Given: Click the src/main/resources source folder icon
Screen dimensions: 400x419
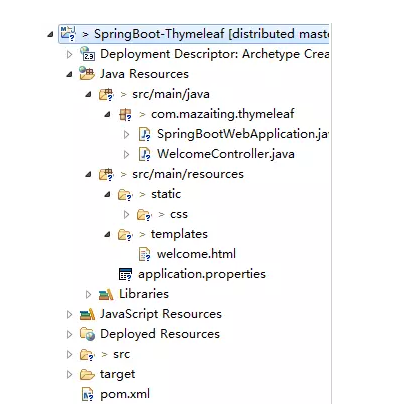Looking at the screenshot, I should click(x=106, y=174).
